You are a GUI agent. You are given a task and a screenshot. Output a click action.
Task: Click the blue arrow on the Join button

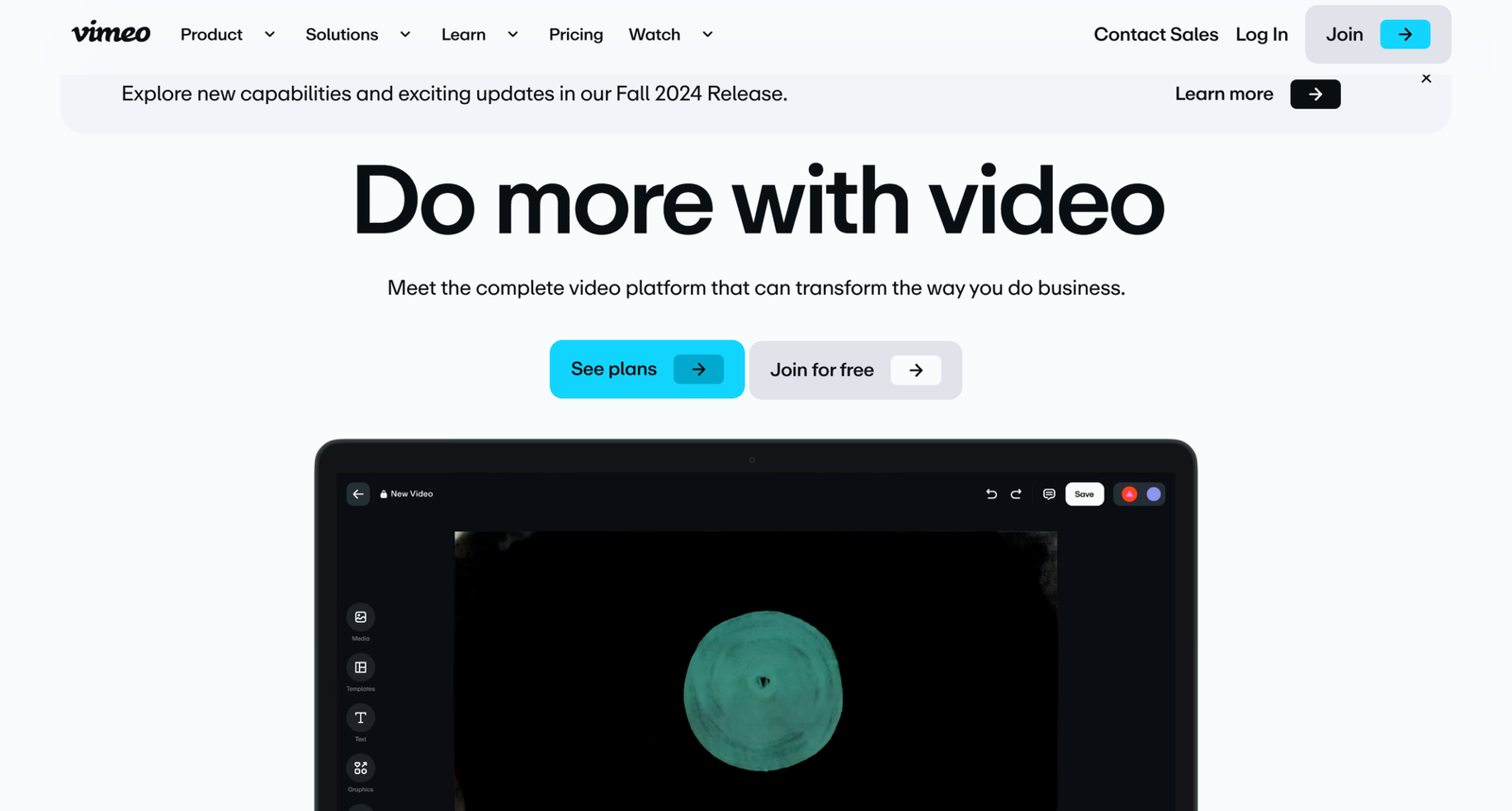(1405, 34)
